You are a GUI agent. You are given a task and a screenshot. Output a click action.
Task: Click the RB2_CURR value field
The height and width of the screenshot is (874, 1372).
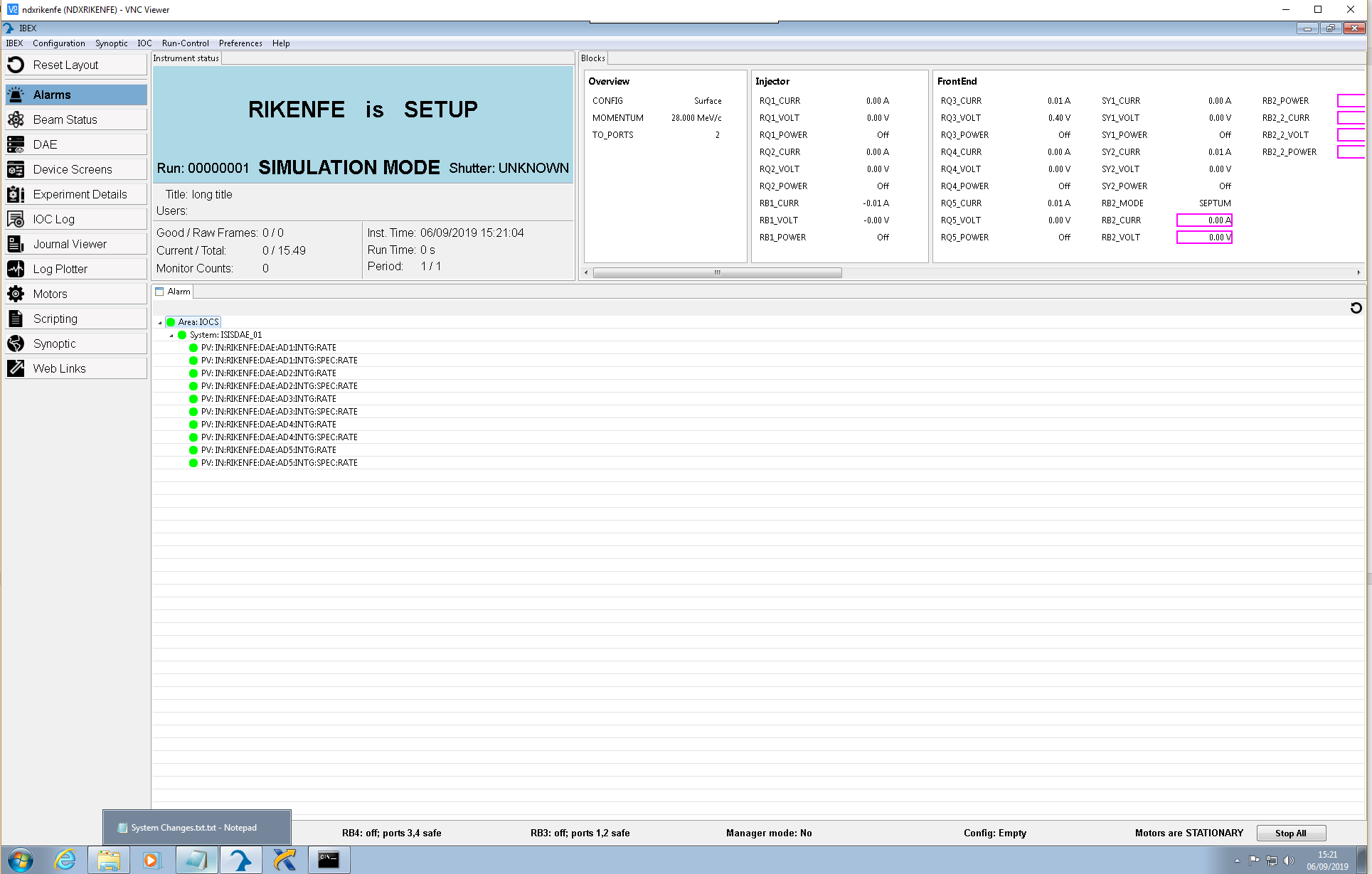click(1205, 220)
